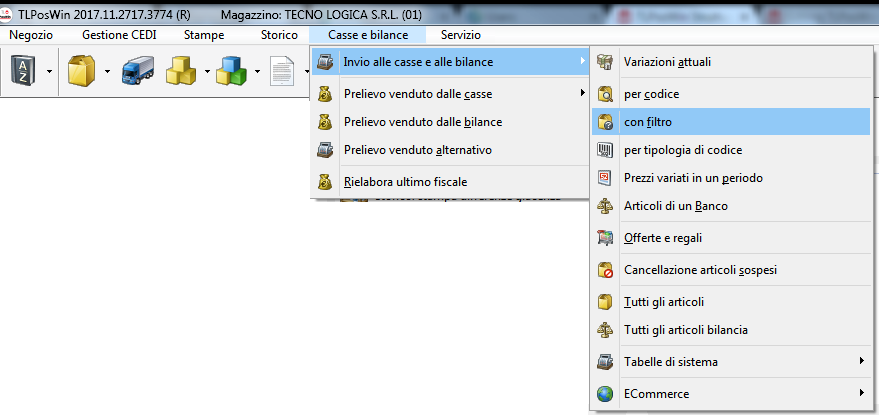Choose Cancellazione articoli sospesi
879x415 pixels.
coord(700,270)
